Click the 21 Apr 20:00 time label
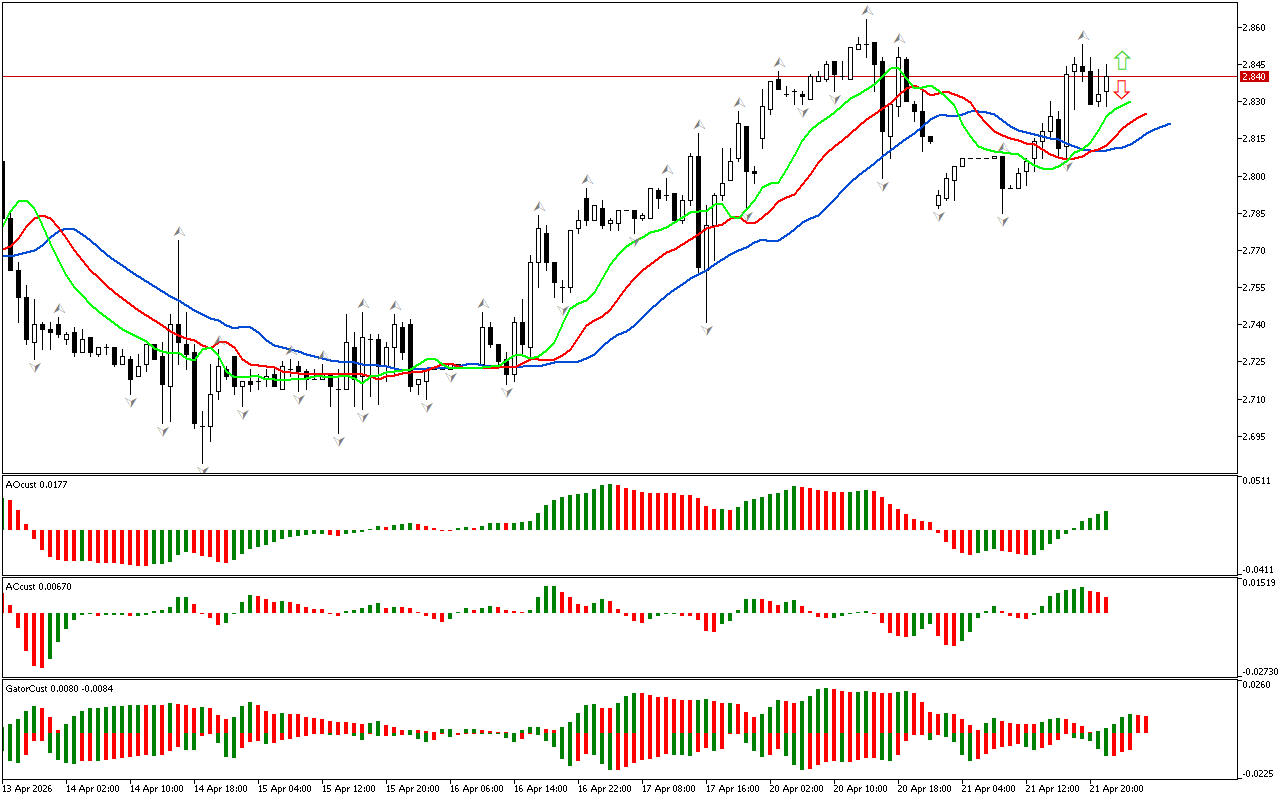 point(1116,789)
